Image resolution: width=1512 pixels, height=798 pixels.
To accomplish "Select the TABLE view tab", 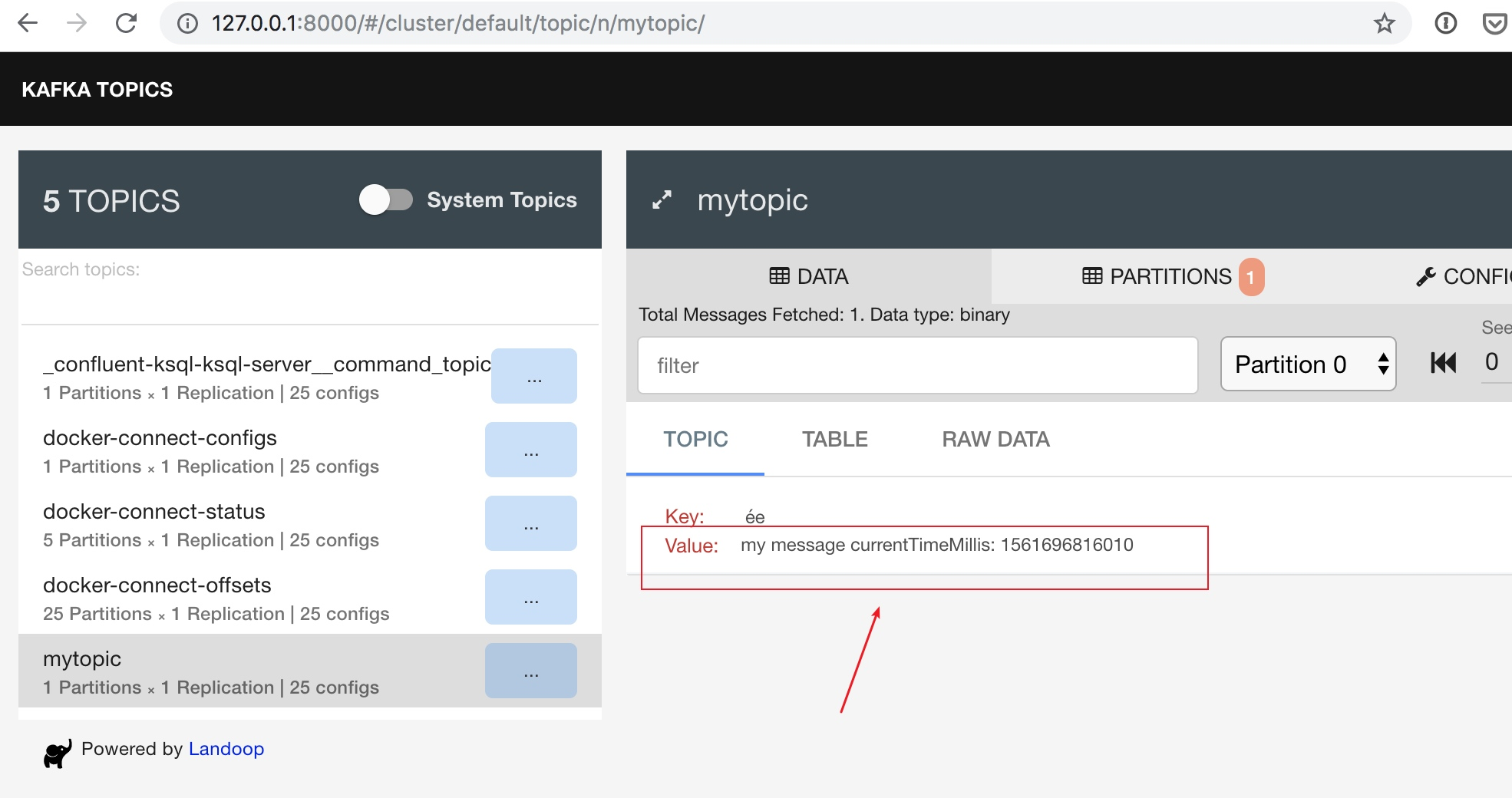I will 835,439.
